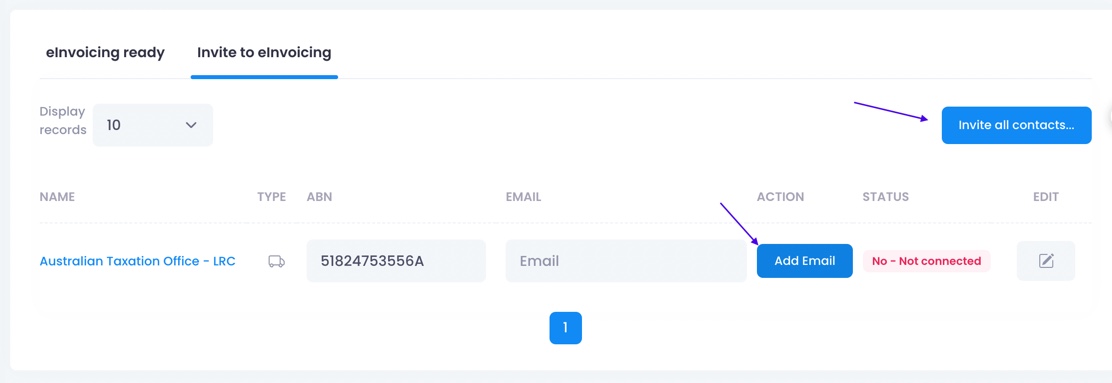This screenshot has width=1112, height=383.
Task: Click the STATUS column header
Action: coord(885,197)
